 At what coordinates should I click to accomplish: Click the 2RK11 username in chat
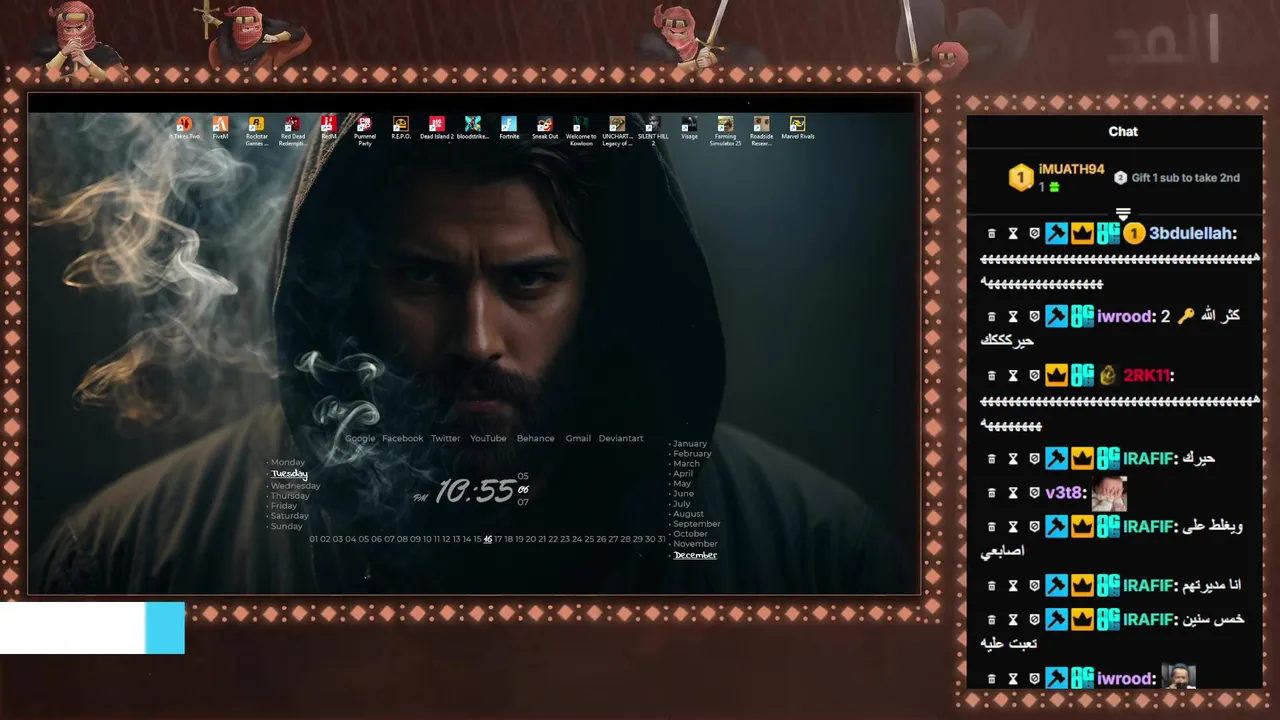point(1146,376)
